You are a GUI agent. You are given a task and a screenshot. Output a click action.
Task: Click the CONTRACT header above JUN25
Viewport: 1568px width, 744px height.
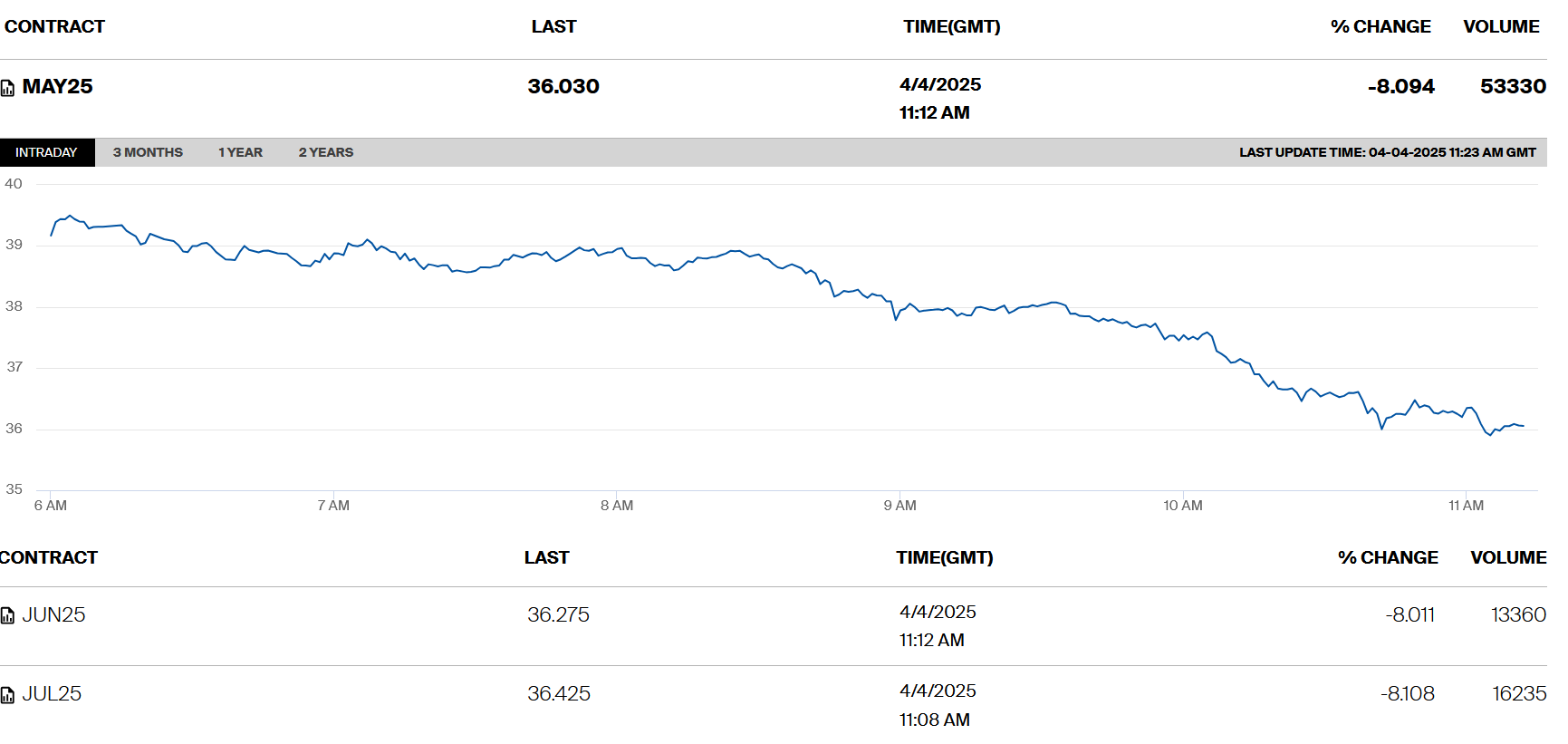tap(49, 557)
